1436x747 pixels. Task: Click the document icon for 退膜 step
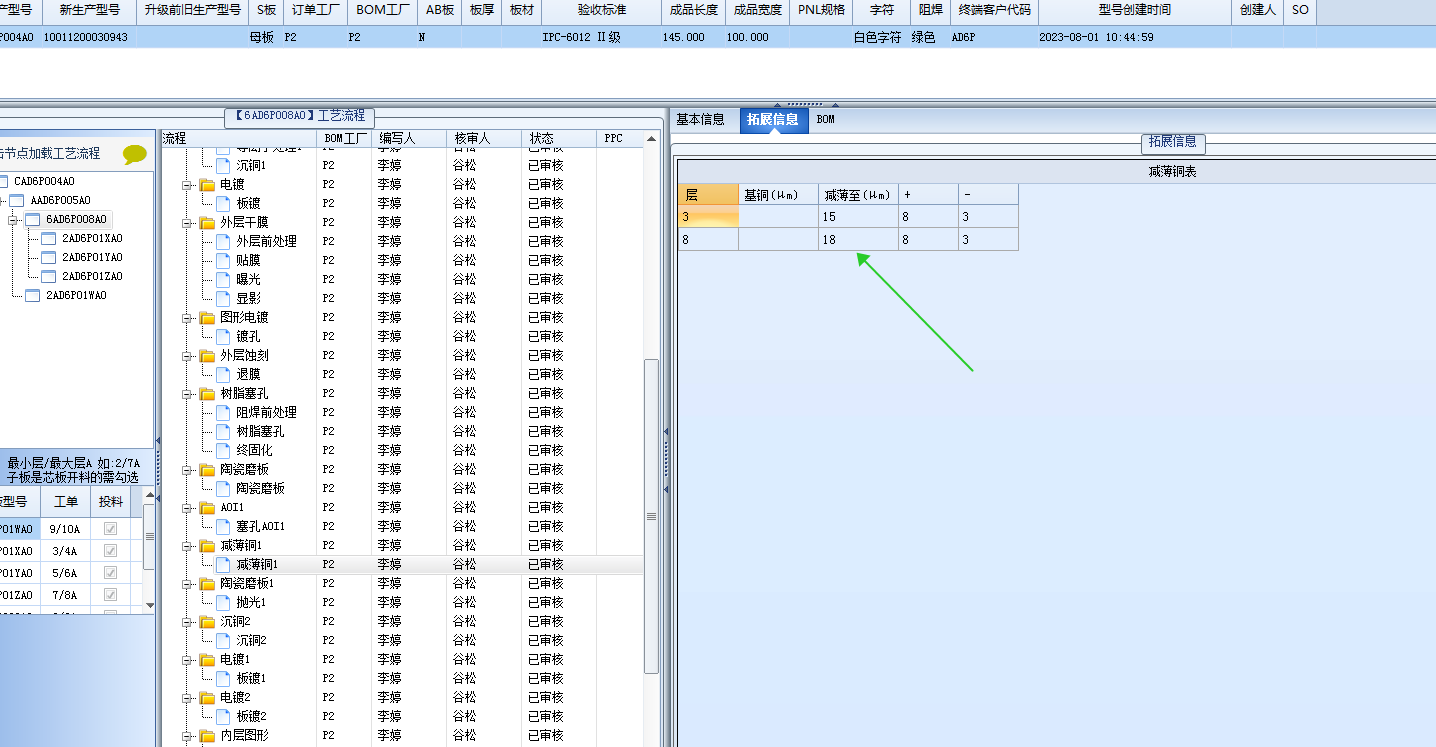pyautogui.click(x=223, y=374)
